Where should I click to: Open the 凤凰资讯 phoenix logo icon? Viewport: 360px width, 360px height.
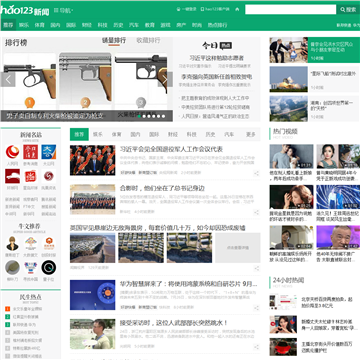click(49, 176)
